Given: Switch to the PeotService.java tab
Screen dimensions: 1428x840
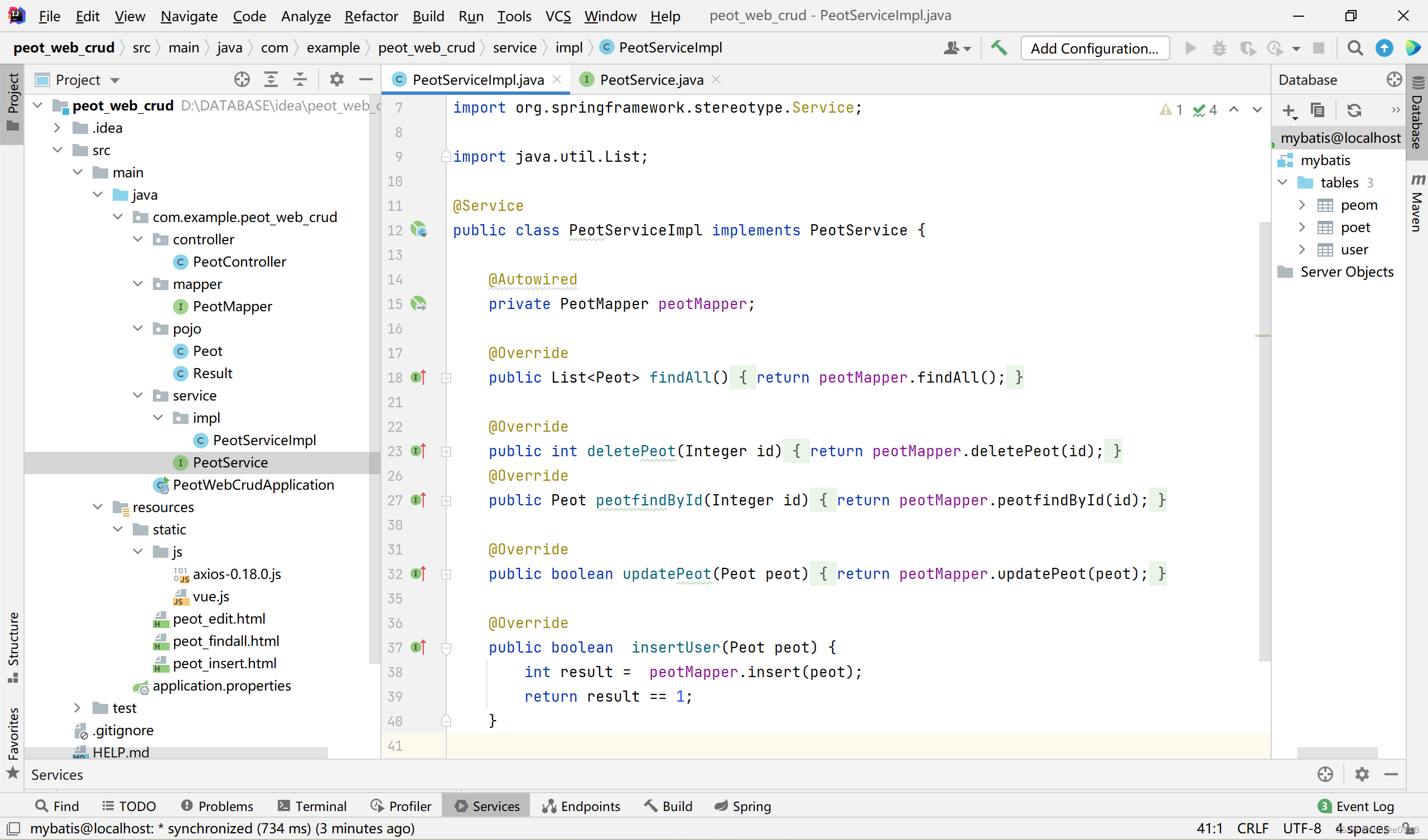Looking at the screenshot, I should [650, 80].
